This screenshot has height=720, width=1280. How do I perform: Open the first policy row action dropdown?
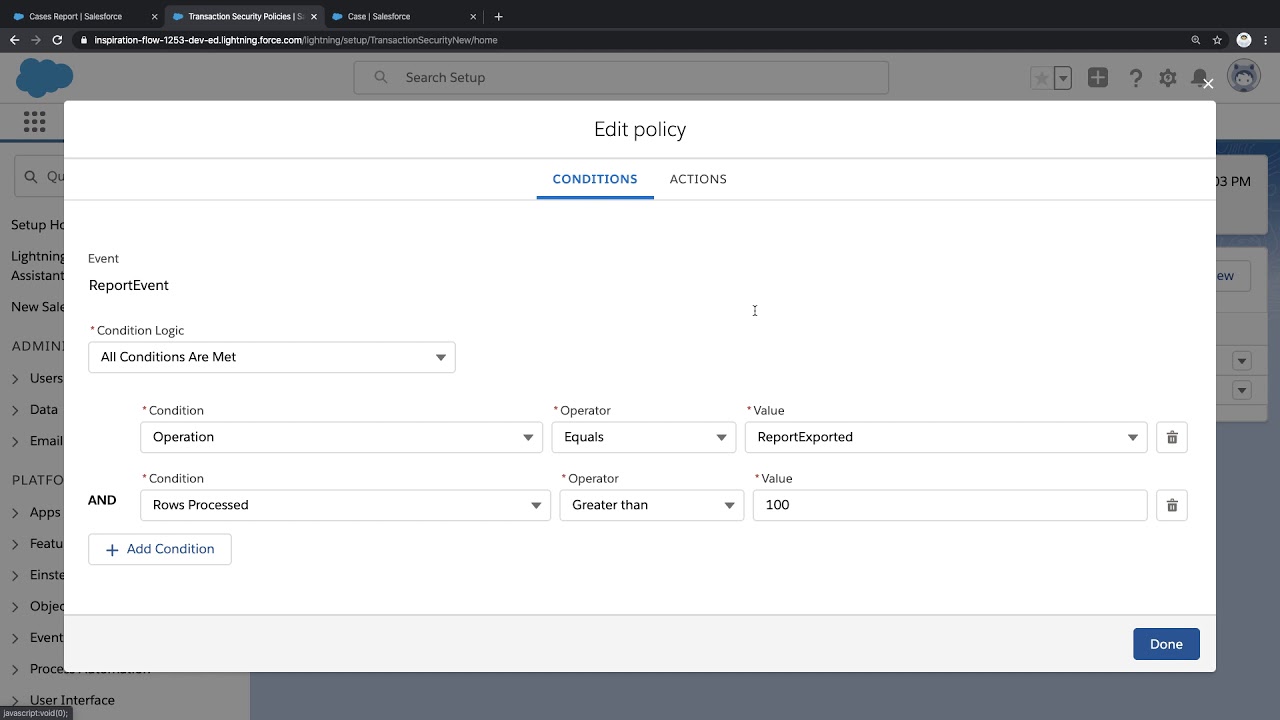coord(1242,361)
